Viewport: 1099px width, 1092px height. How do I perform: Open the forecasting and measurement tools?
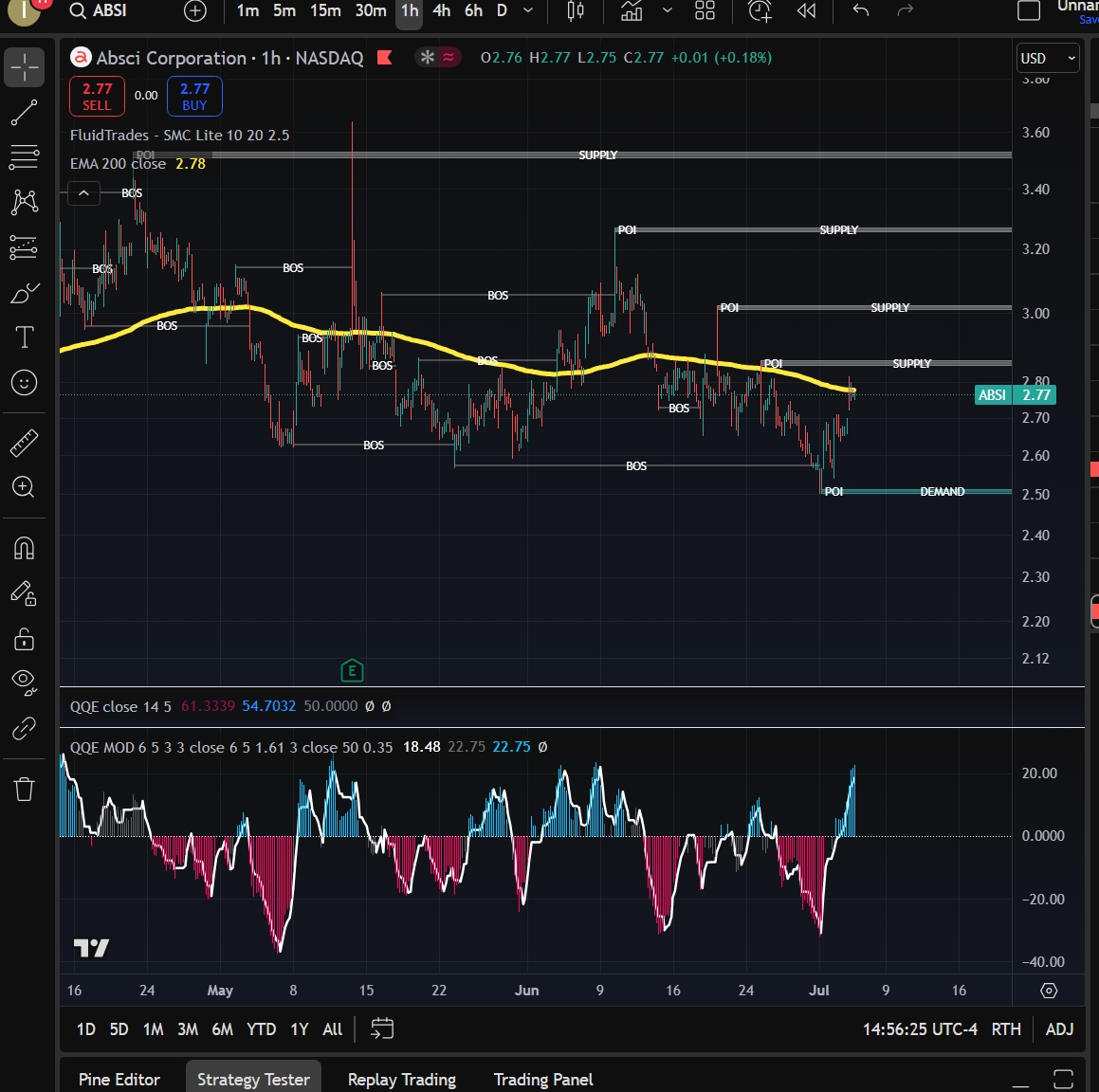click(x=24, y=247)
